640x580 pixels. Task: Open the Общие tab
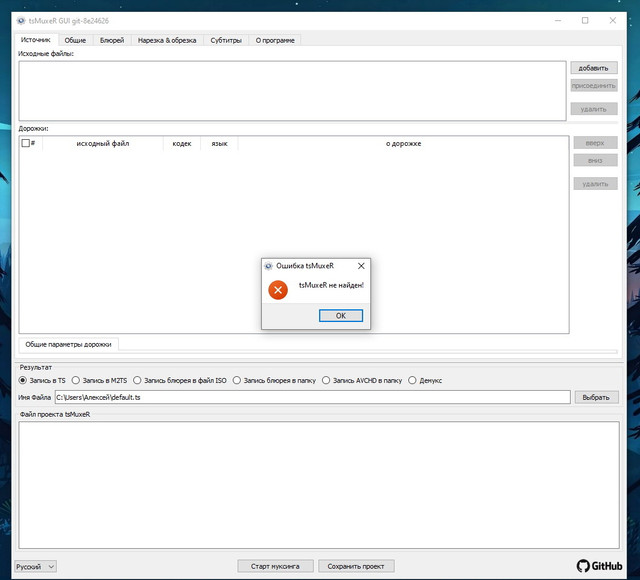(x=76, y=40)
